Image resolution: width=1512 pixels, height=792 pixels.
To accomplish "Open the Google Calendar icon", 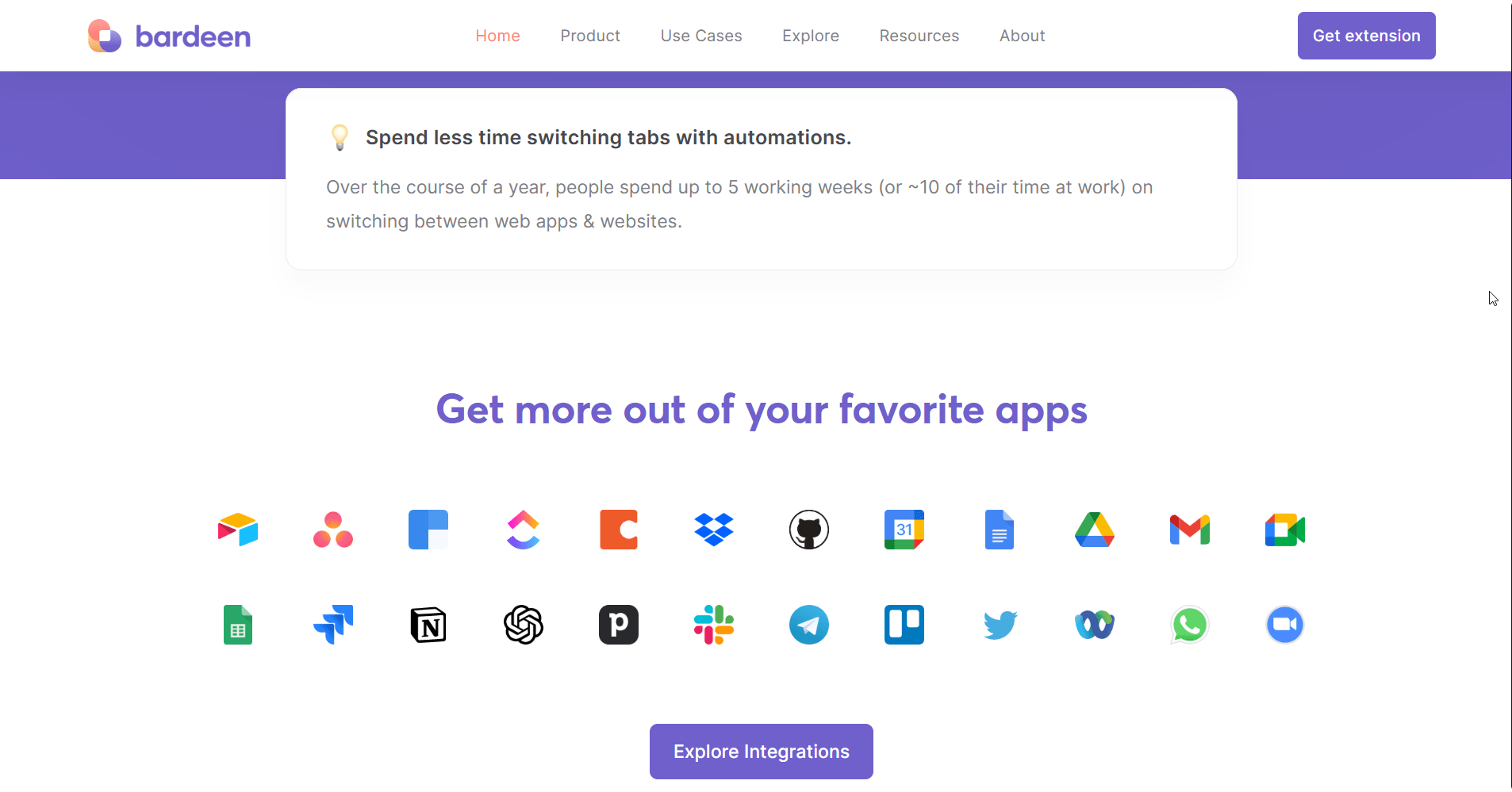I will tap(904, 530).
